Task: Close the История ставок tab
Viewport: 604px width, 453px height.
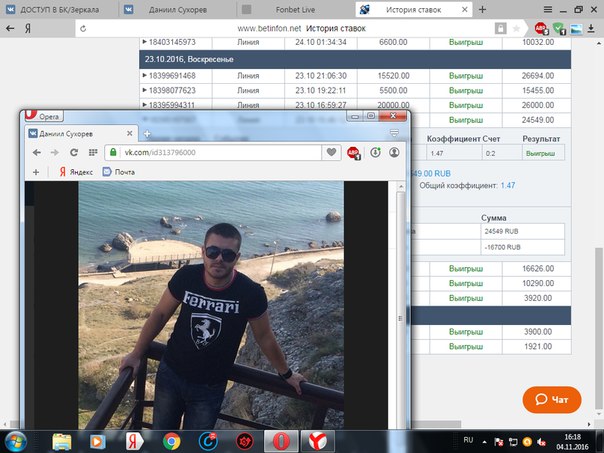Action: pyautogui.click(x=465, y=10)
